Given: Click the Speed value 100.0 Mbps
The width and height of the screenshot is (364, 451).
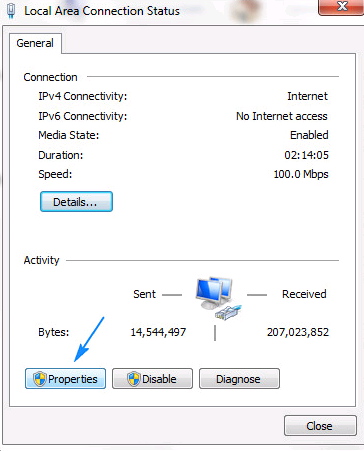Looking at the screenshot, I should coord(301,174).
